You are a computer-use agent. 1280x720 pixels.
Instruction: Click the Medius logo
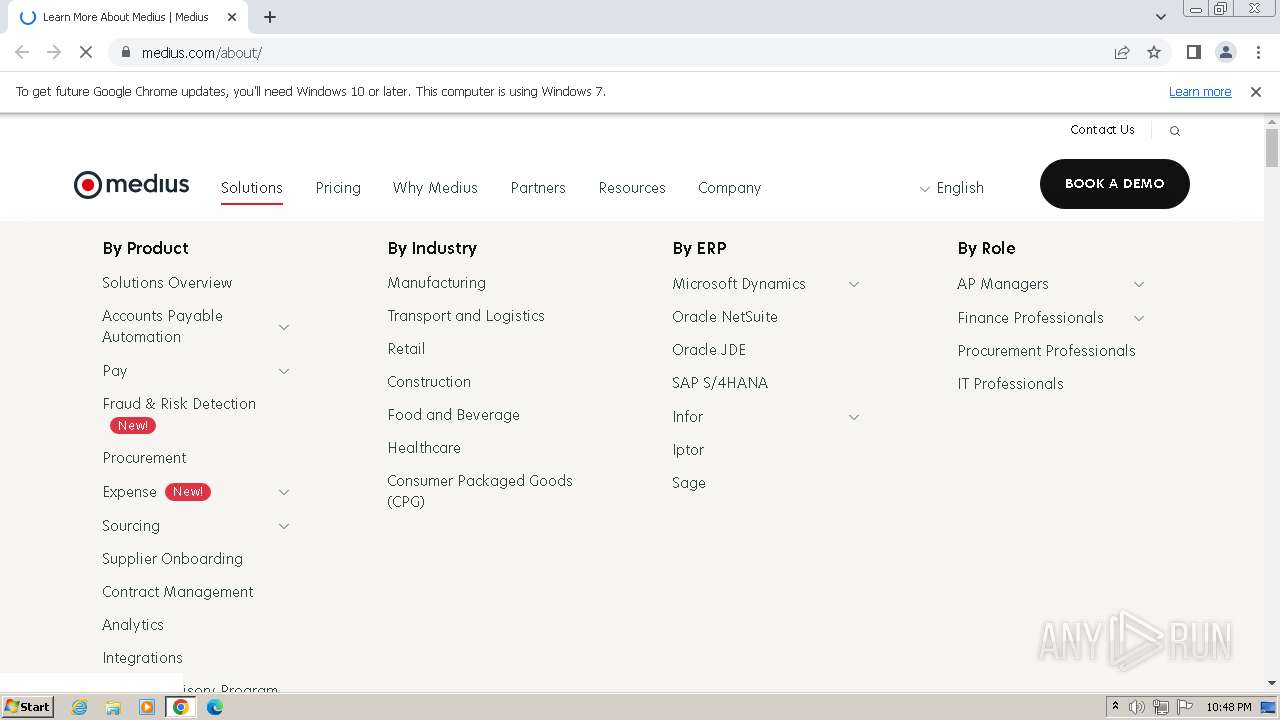131,185
